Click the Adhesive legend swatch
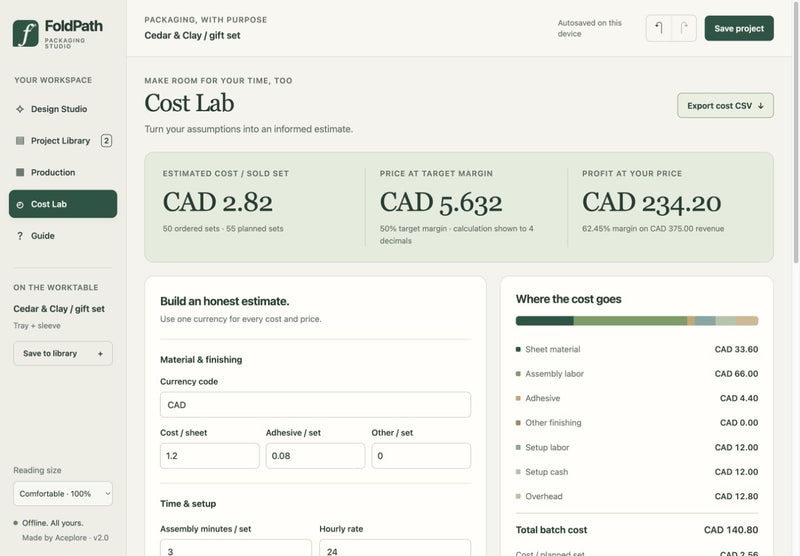 coord(518,398)
